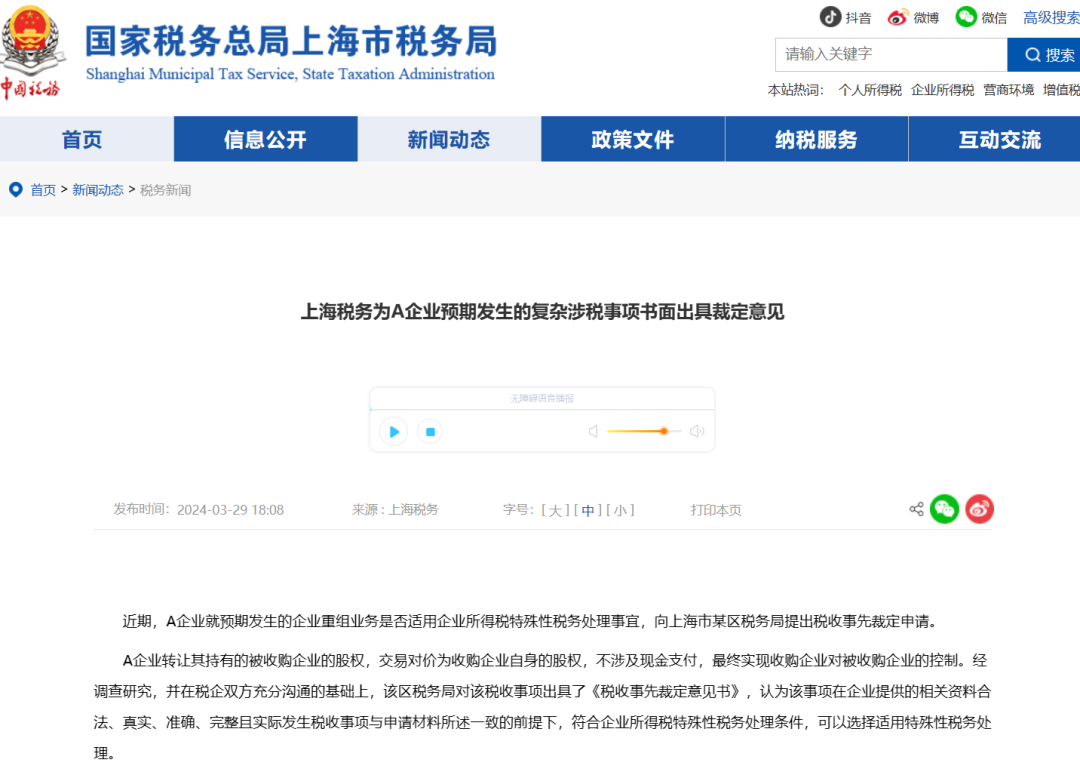Viewport: 1080px width, 775px height.
Task: Click the share node icon below the article info
Action: pyautogui.click(x=916, y=509)
